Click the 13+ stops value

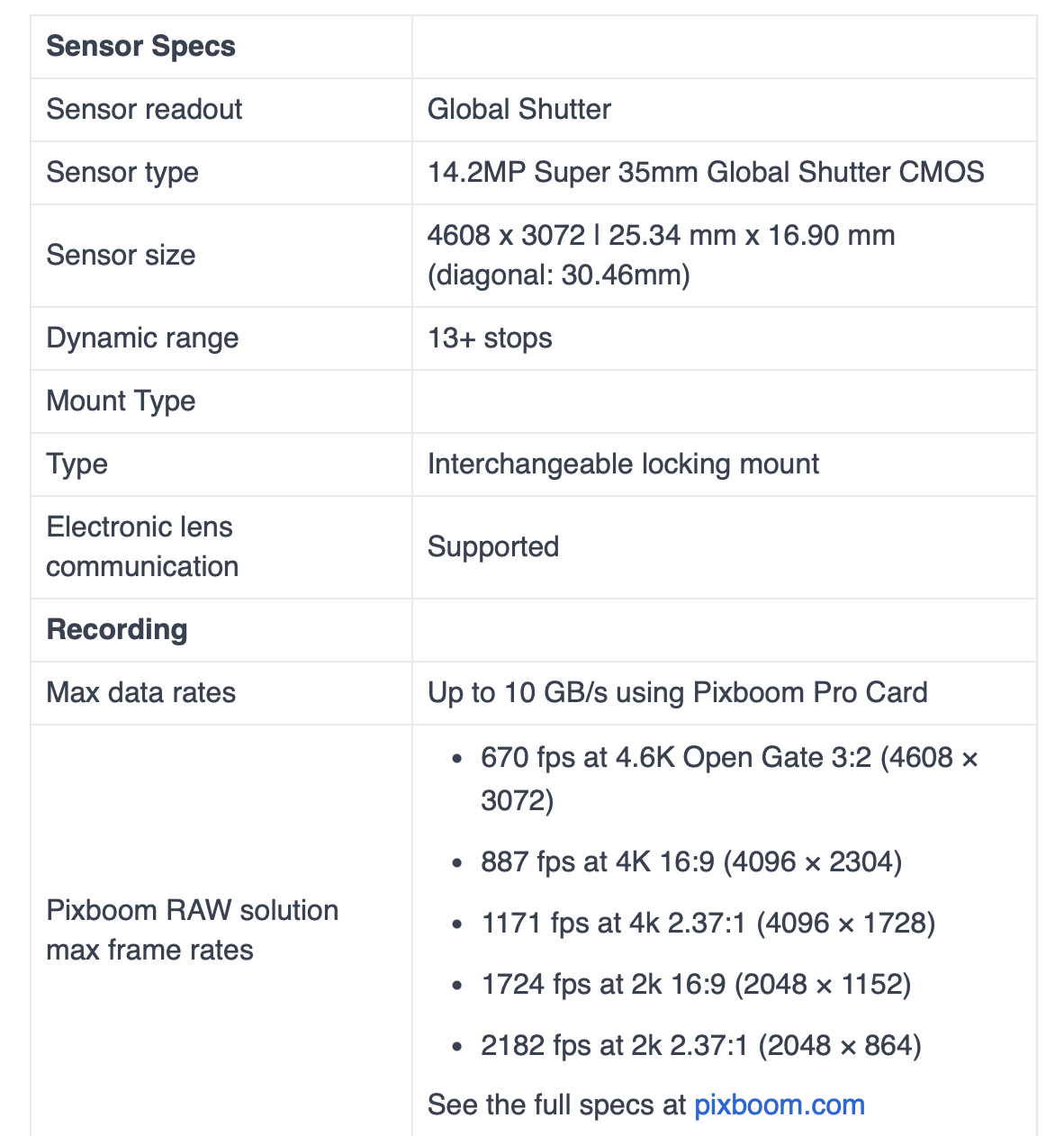490,338
